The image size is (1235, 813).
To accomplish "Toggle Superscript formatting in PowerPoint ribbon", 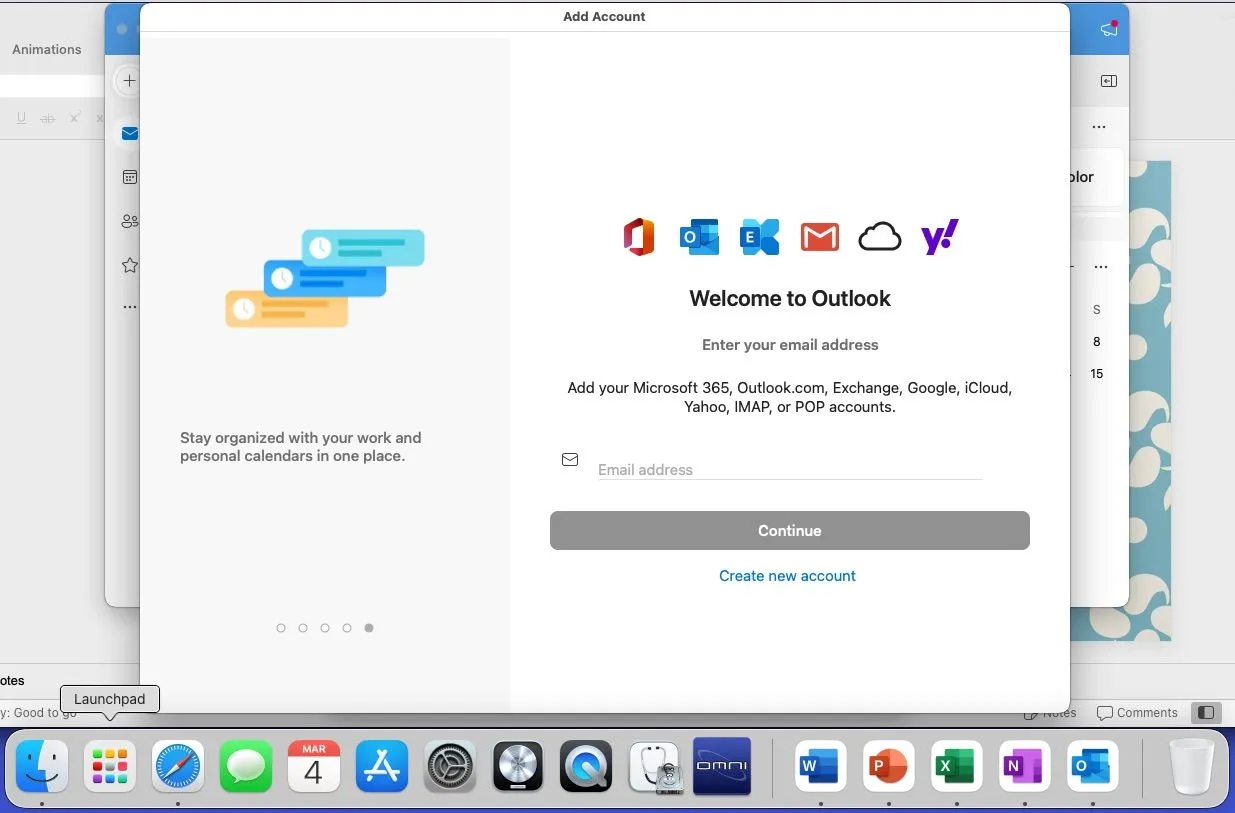I will pyautogui.click(x=74, y=118).
